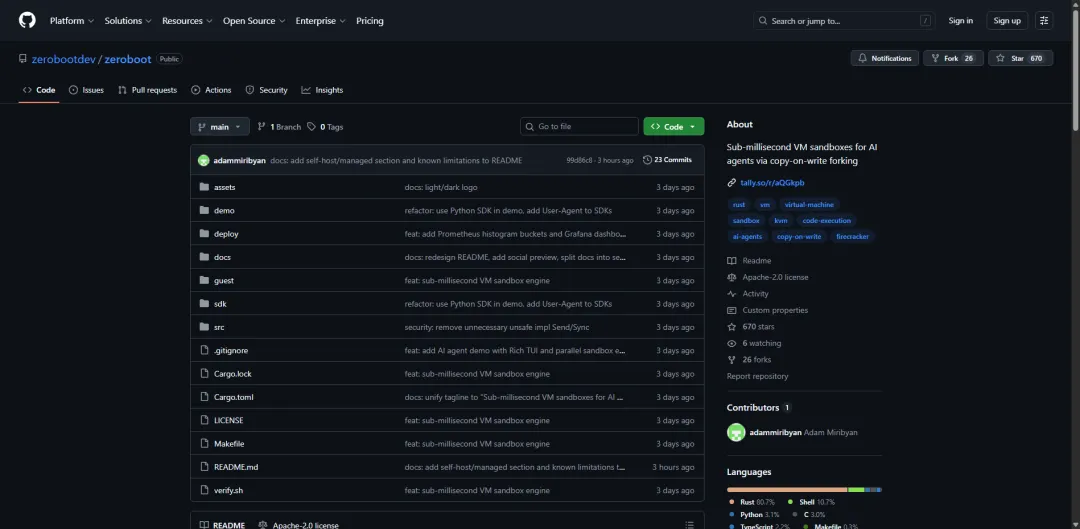This screenshot has height=529, width=1080.
Task: Expand the Open Source menu
Action: 253,21
